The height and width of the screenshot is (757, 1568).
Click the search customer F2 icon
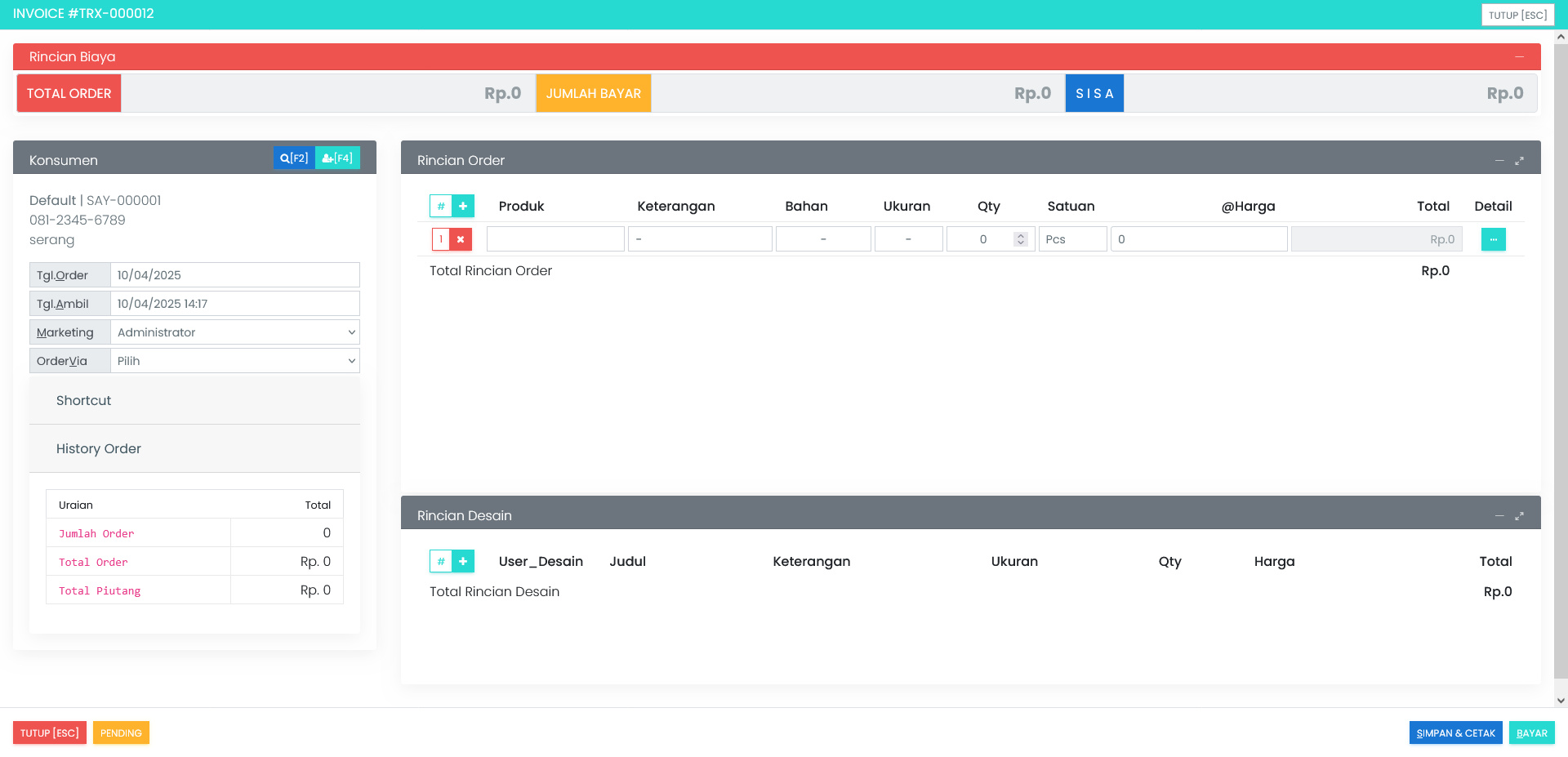294,158
